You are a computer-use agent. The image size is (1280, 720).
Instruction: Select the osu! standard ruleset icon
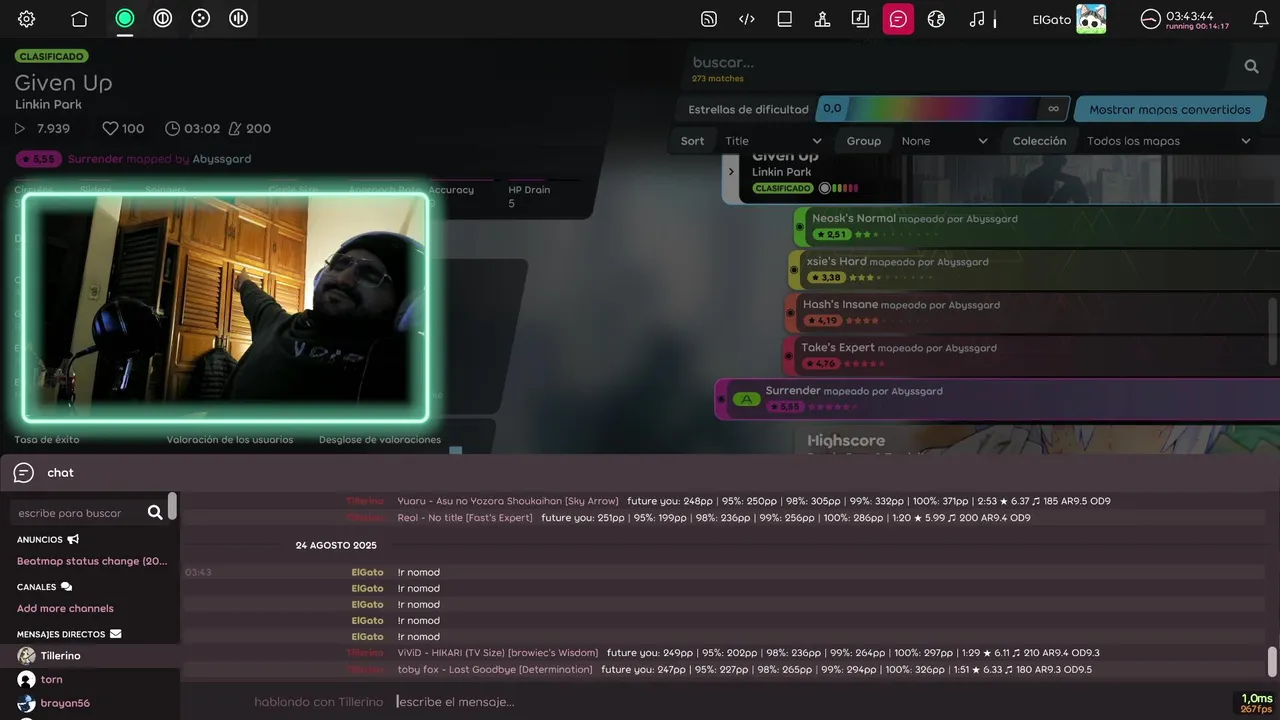click(125, 18)
